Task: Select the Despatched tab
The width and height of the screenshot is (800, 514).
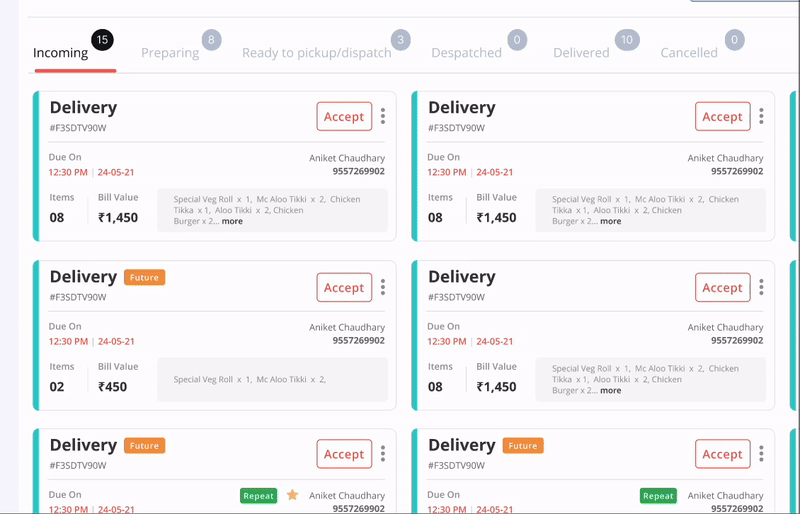Action: click(466, 53)
